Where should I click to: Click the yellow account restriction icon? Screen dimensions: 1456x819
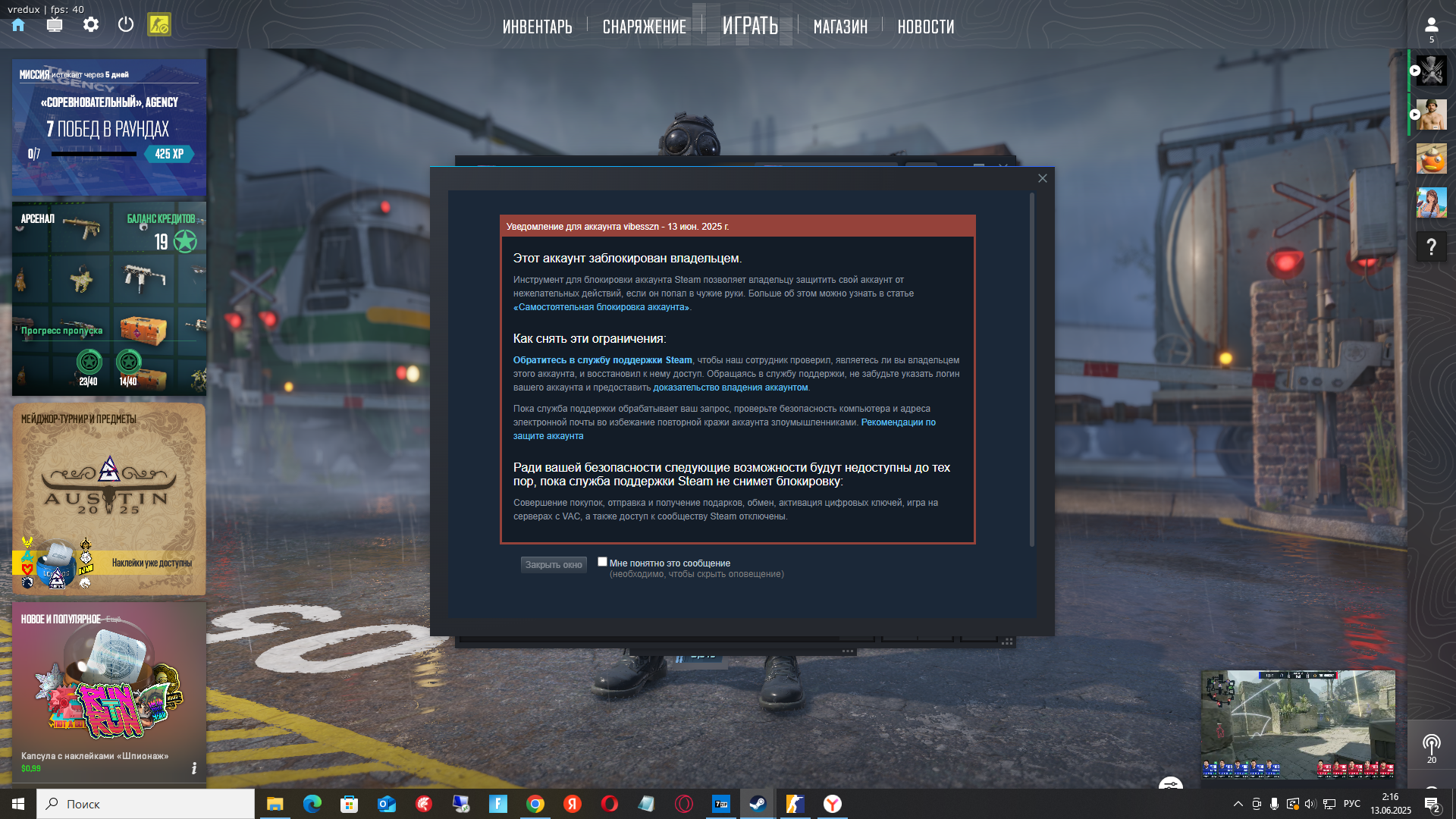click(159, 25)
